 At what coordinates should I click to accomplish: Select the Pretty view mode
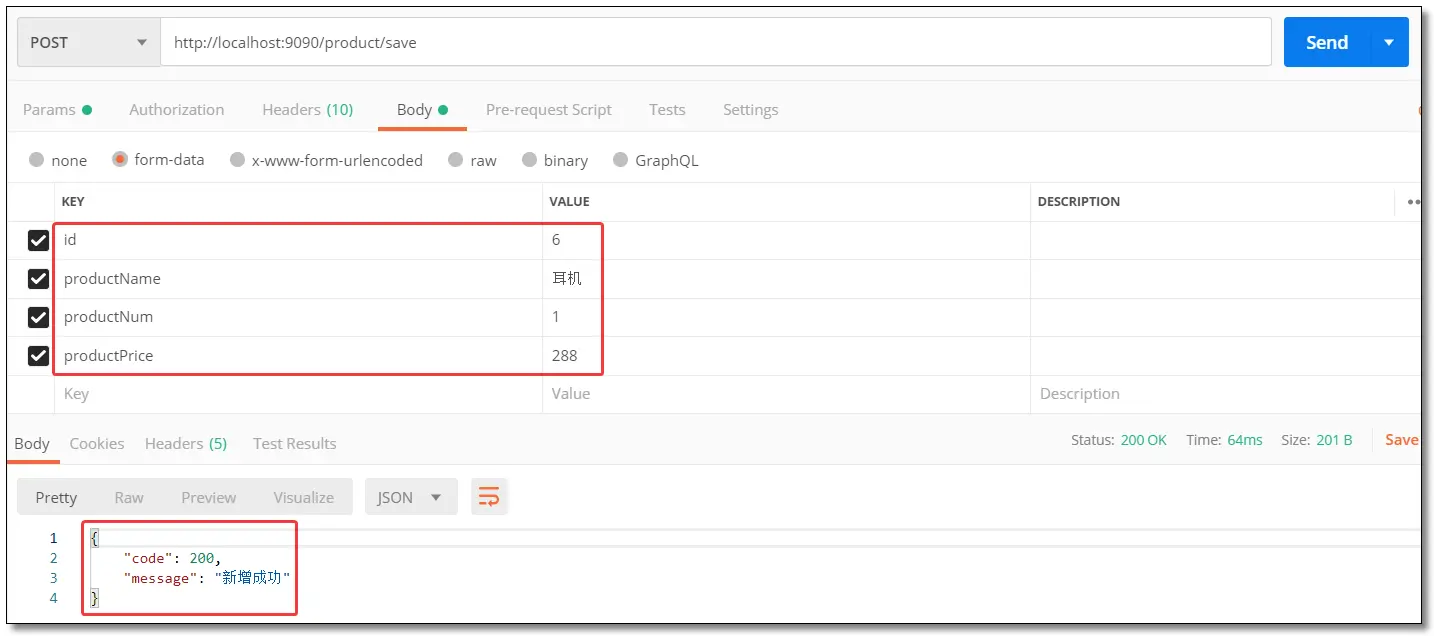click(56, 497)
